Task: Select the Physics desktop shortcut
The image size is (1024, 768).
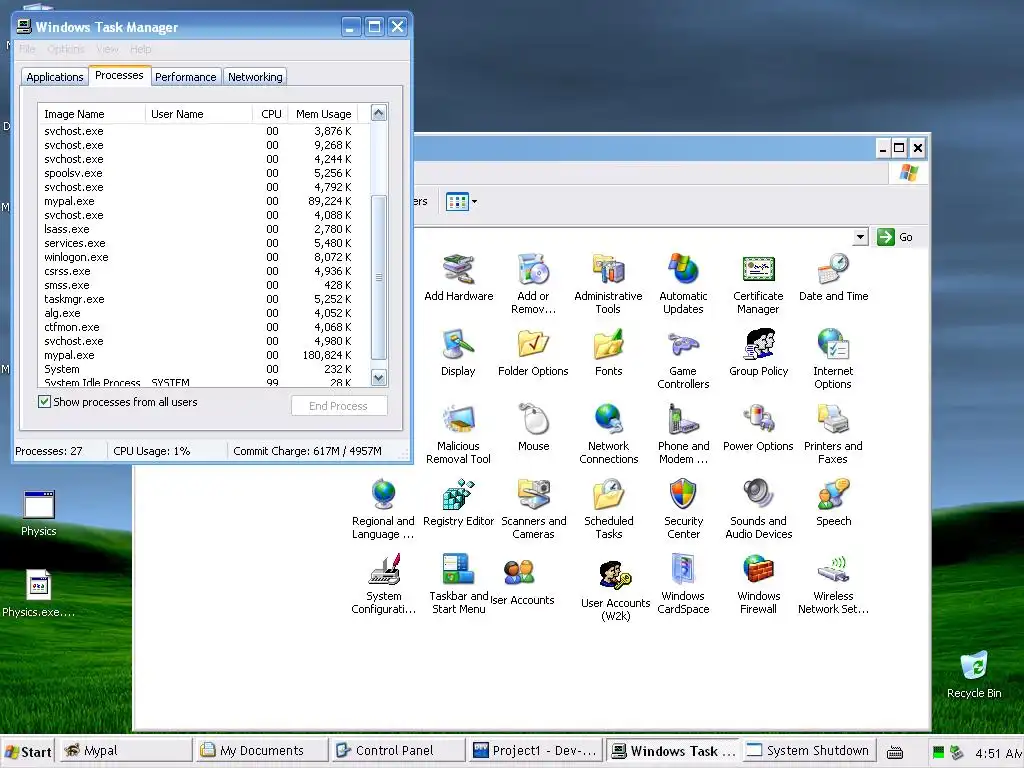Action: pyautogui.click(x=39, y=513)
